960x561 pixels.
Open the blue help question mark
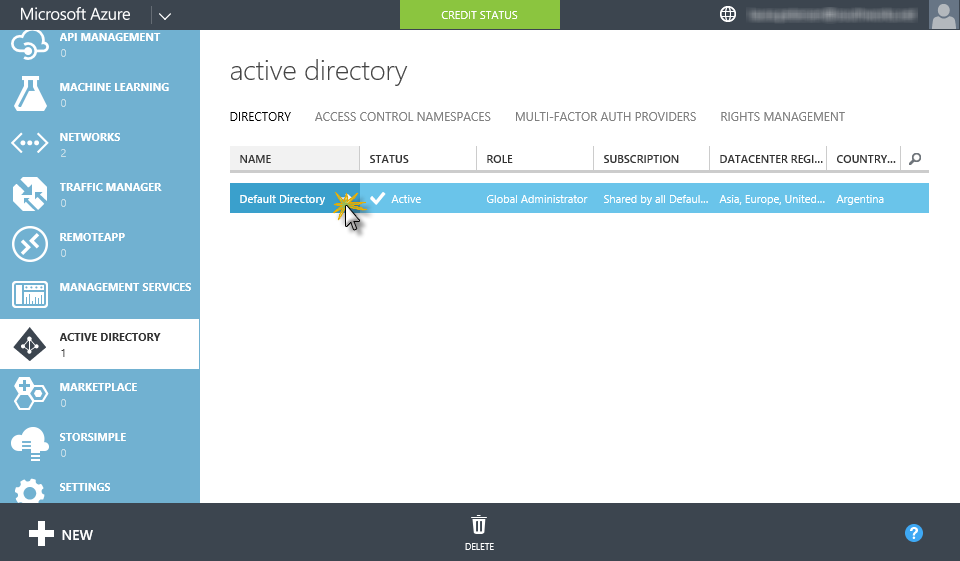coord(913,533)
